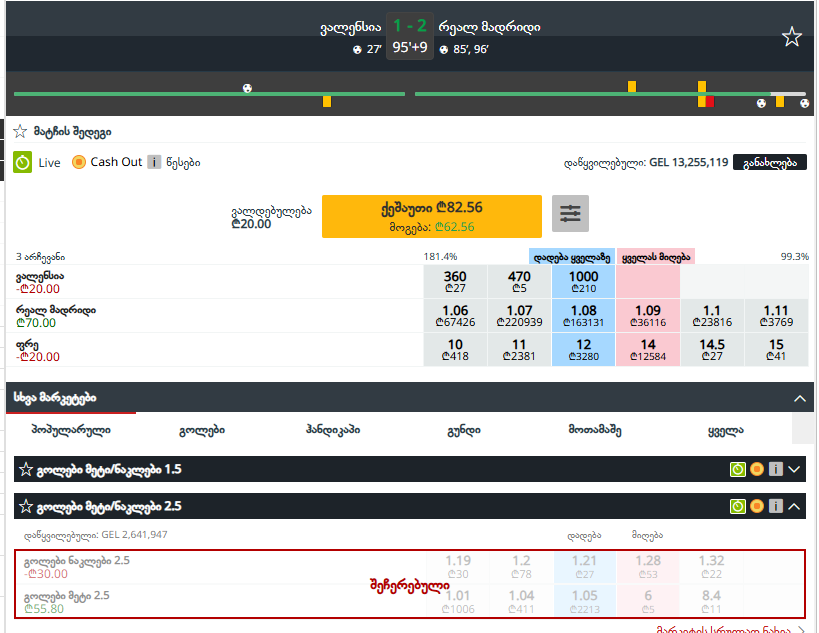Viewport: 819px width, 633px height.
Task: Click the last goal ball marker at the timeline end
Action: [x=804, y=103]
